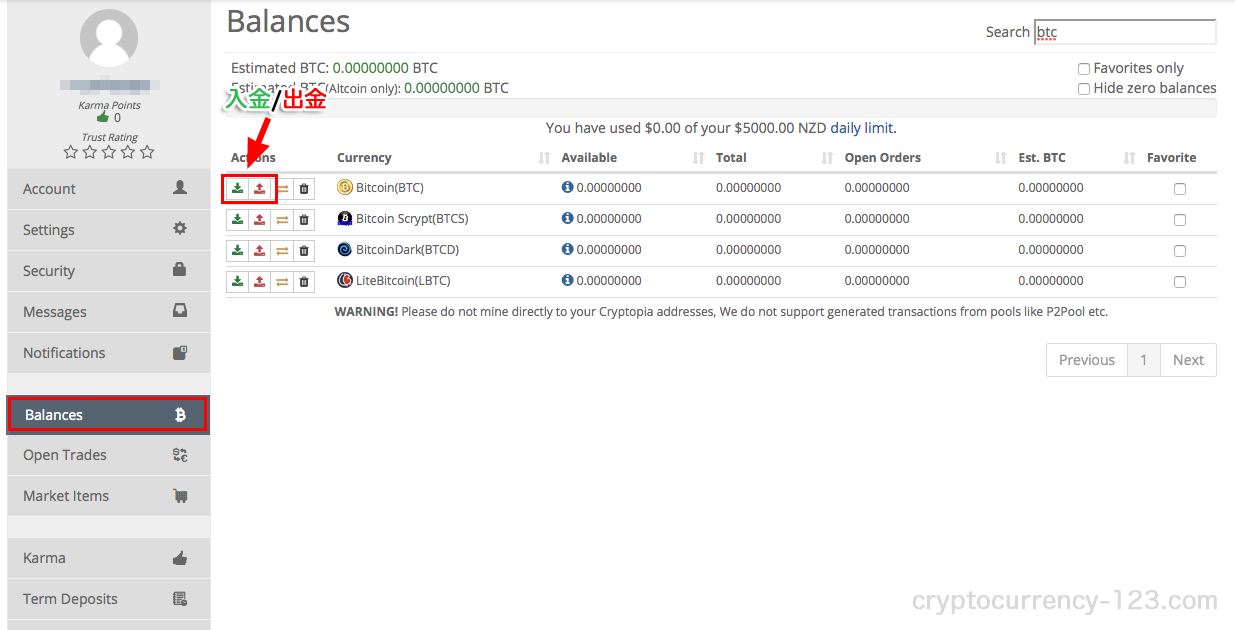The width and height of the screenshot is (1235, 630).
Task: Click the Balances page heading
Action: tap(288, 21)
